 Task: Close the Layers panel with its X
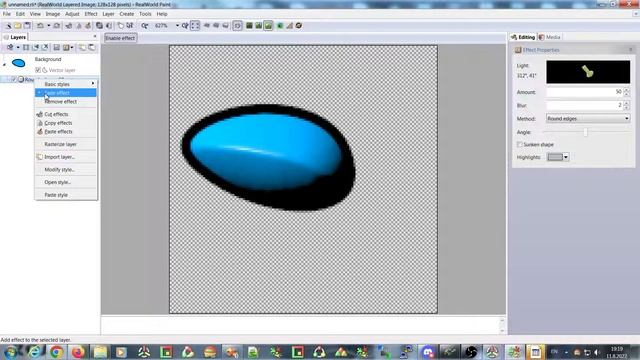95,37
